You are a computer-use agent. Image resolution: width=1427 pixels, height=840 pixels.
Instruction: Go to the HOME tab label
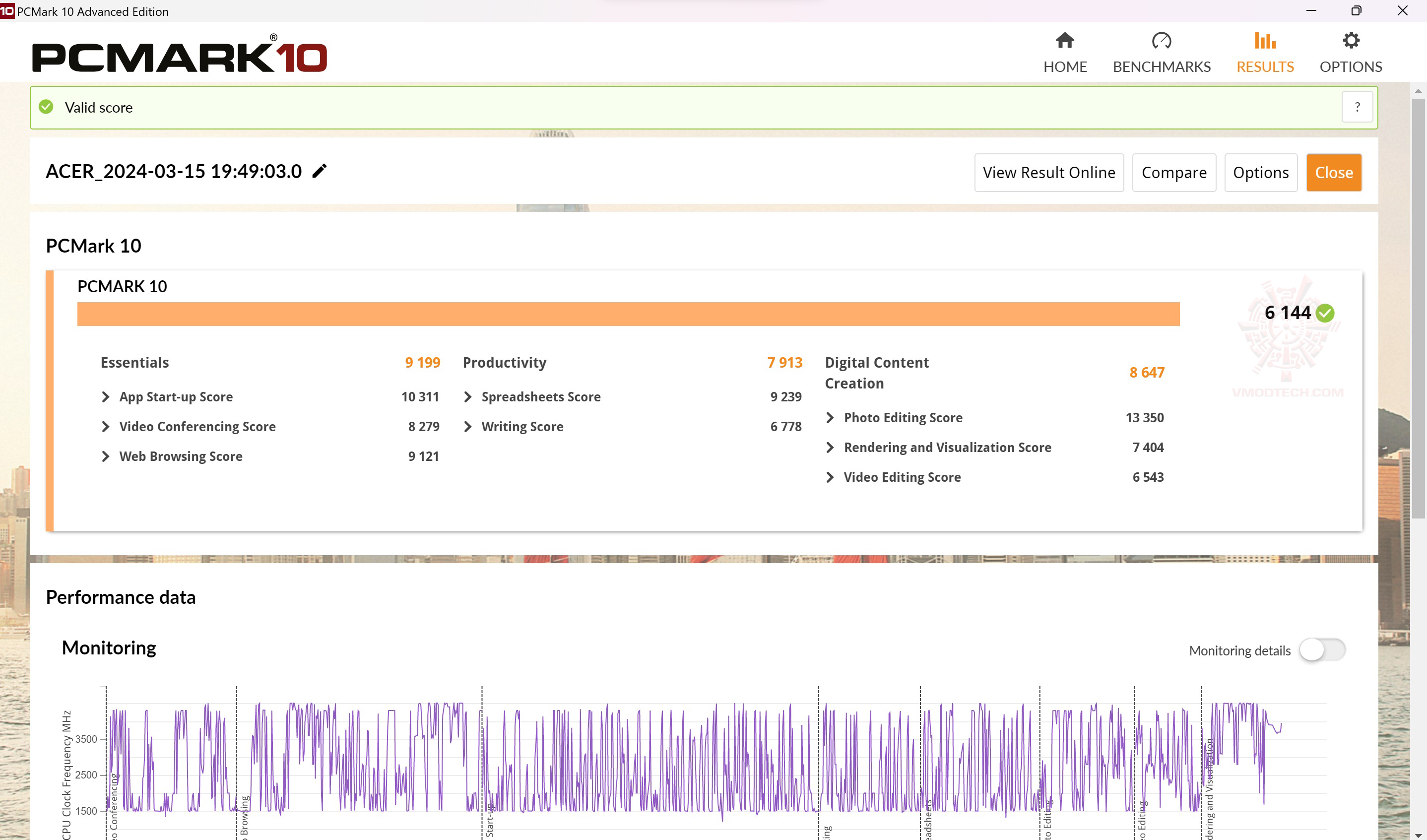coord(1065,67)
